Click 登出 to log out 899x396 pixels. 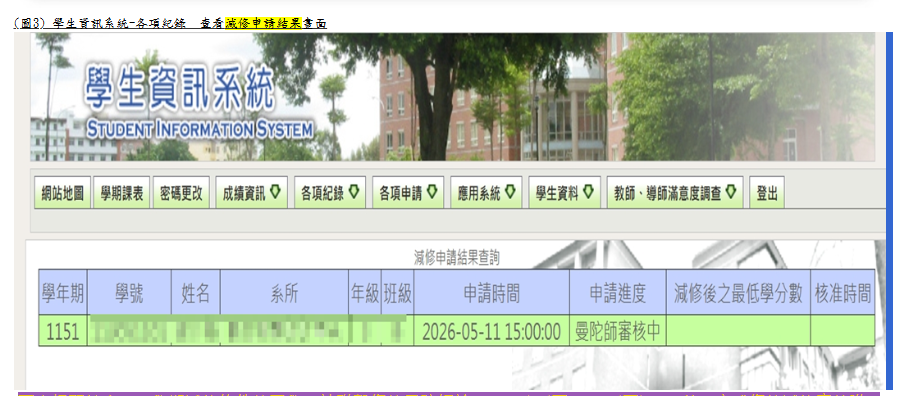click(767, 193)
